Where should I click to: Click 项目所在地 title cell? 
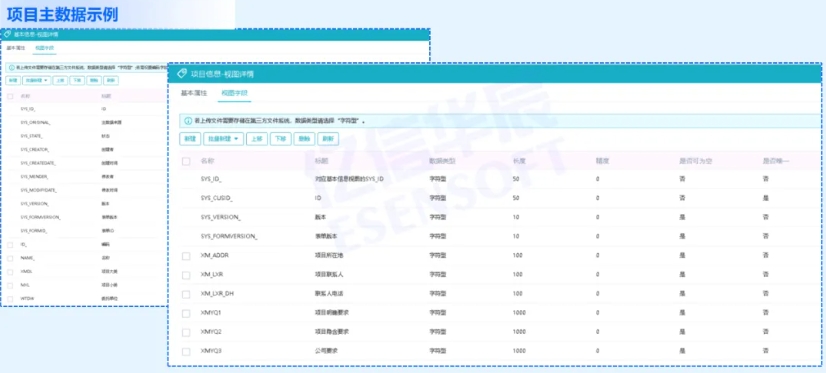(x=328, y=255)
